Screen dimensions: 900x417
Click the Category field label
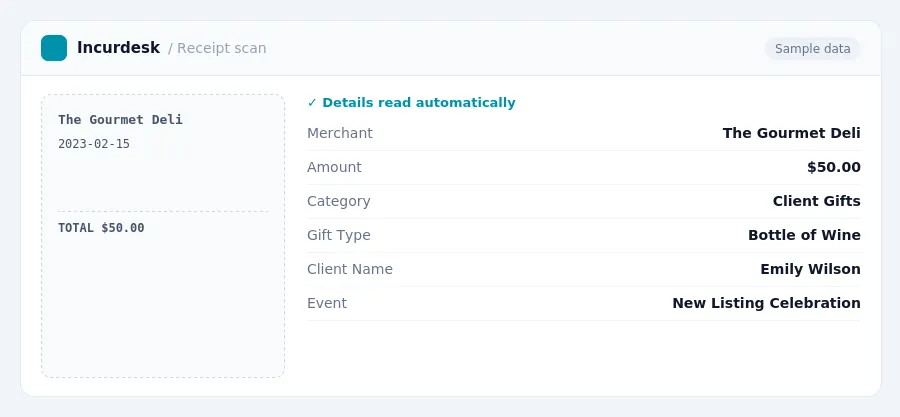pyautogui.click(x=339, y=201)
